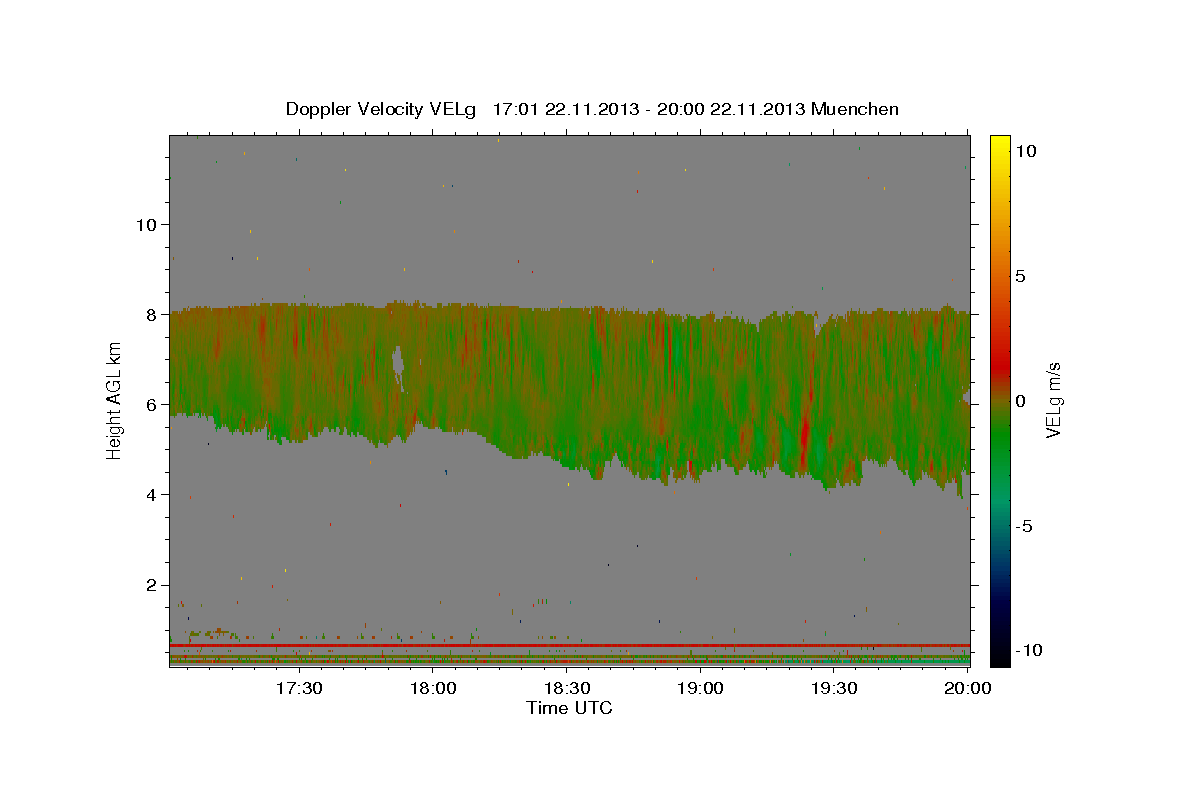Click the 18:30 time tick label
1200x800 pixels.
[x=567, y=689]
